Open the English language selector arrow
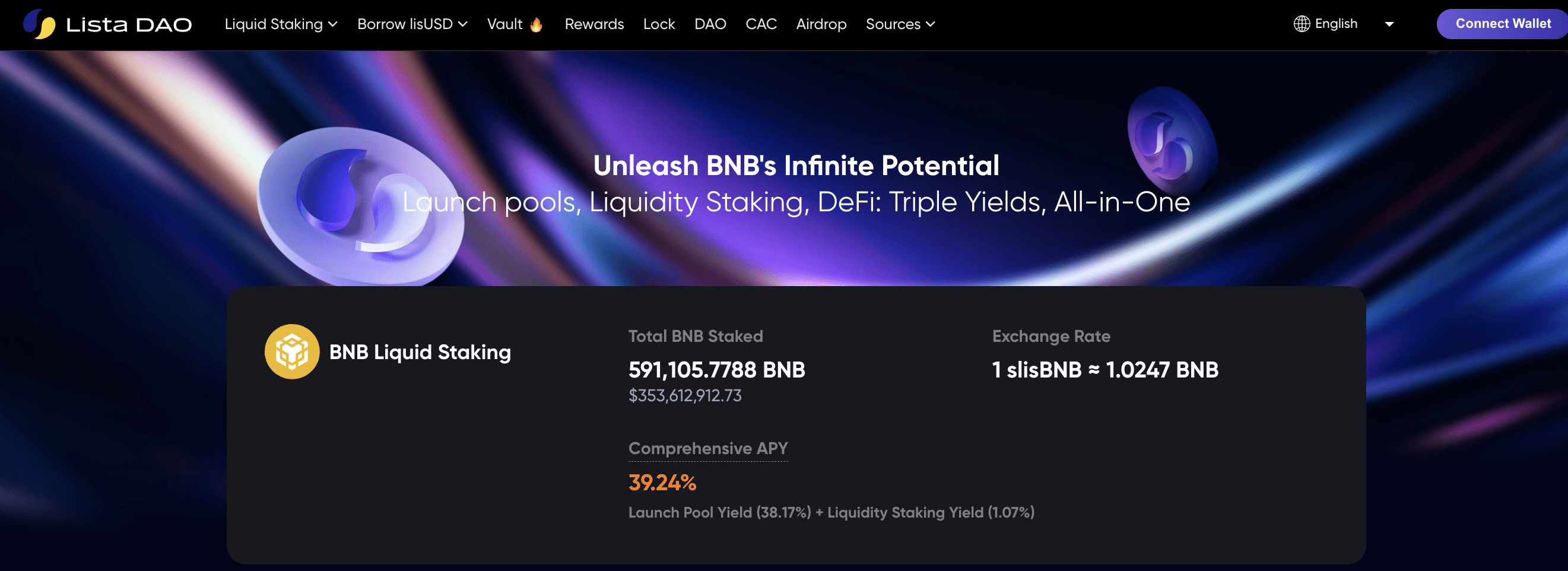 point(1389,24)
